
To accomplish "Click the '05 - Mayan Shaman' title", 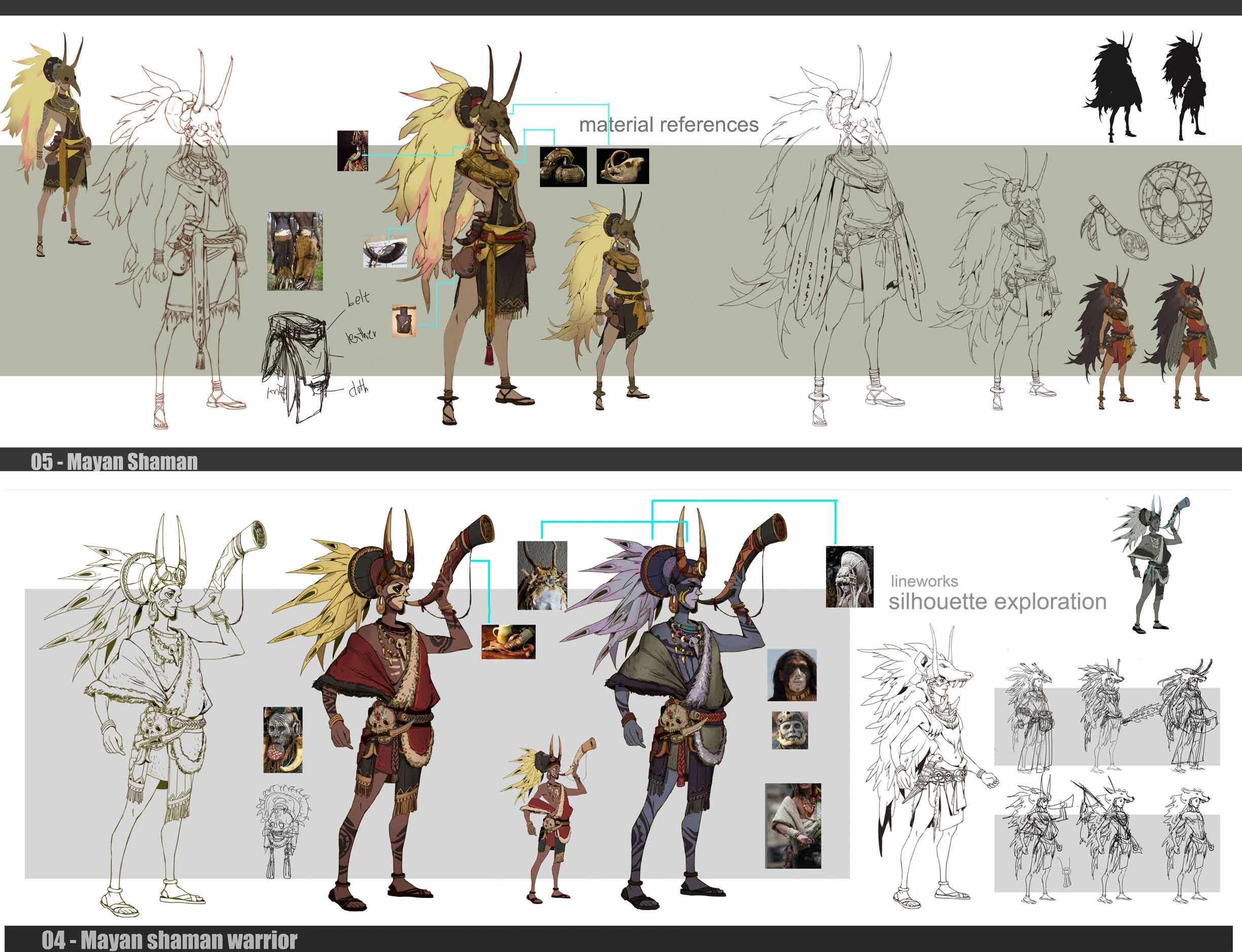I will coord(115,461).
